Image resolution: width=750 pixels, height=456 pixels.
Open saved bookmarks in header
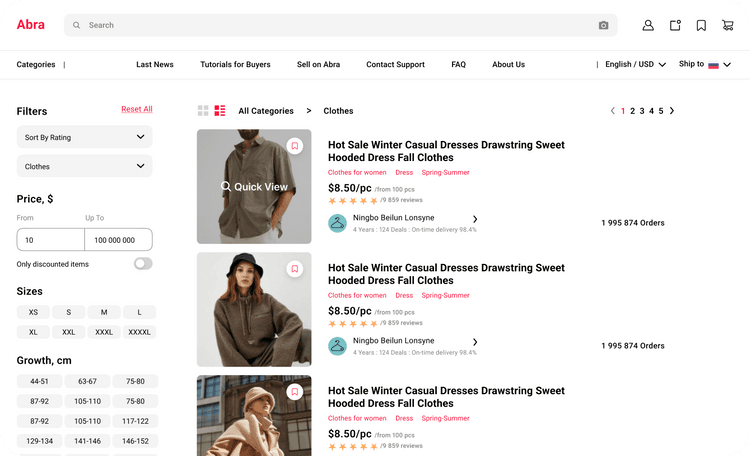pos(701,25)
